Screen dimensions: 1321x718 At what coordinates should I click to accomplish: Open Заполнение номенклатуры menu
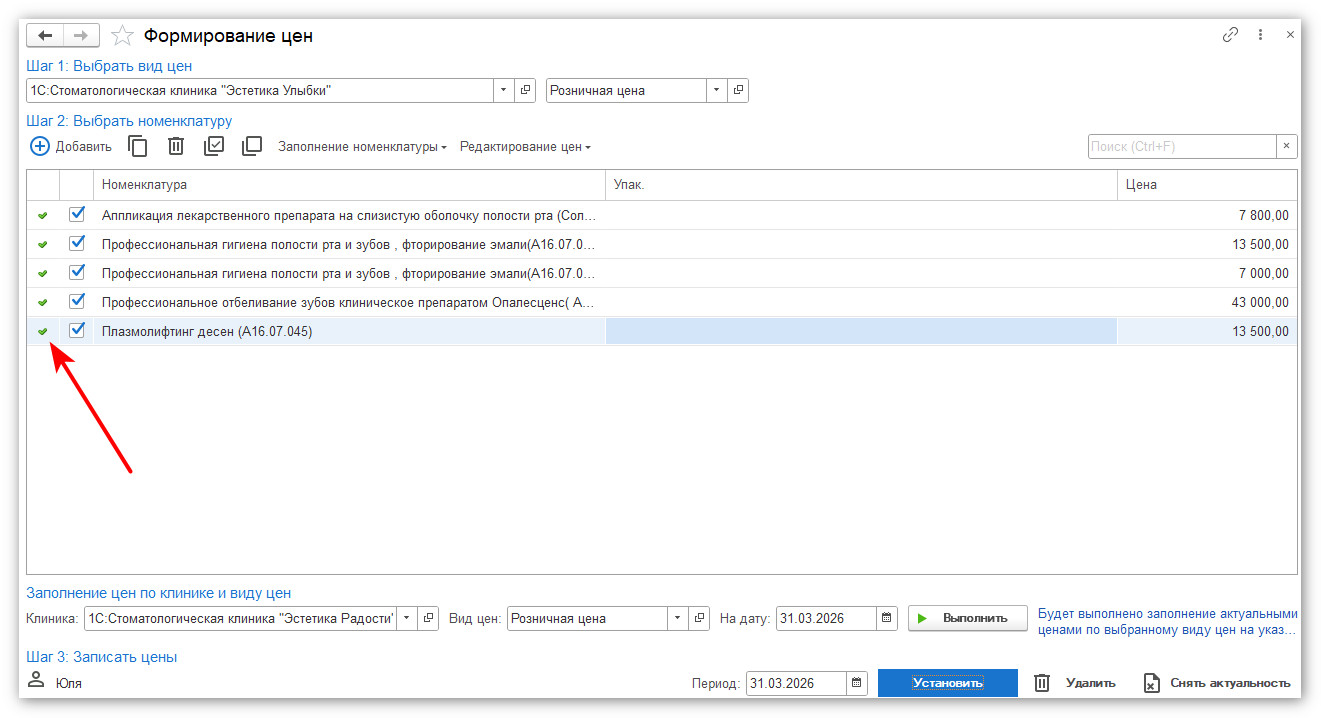tap(361, 147)
